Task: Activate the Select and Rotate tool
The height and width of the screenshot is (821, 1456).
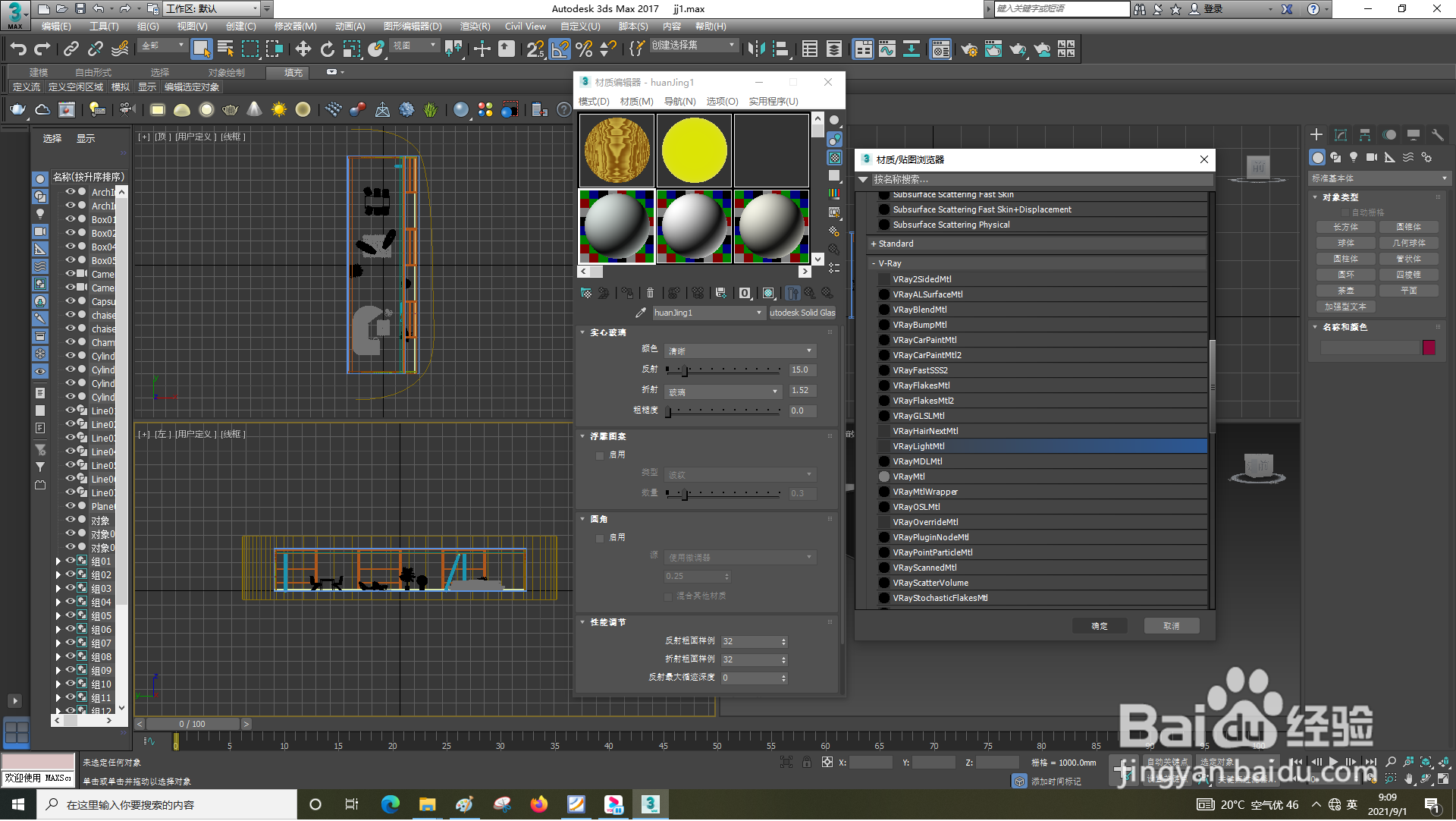Action: tap(327, 49)
